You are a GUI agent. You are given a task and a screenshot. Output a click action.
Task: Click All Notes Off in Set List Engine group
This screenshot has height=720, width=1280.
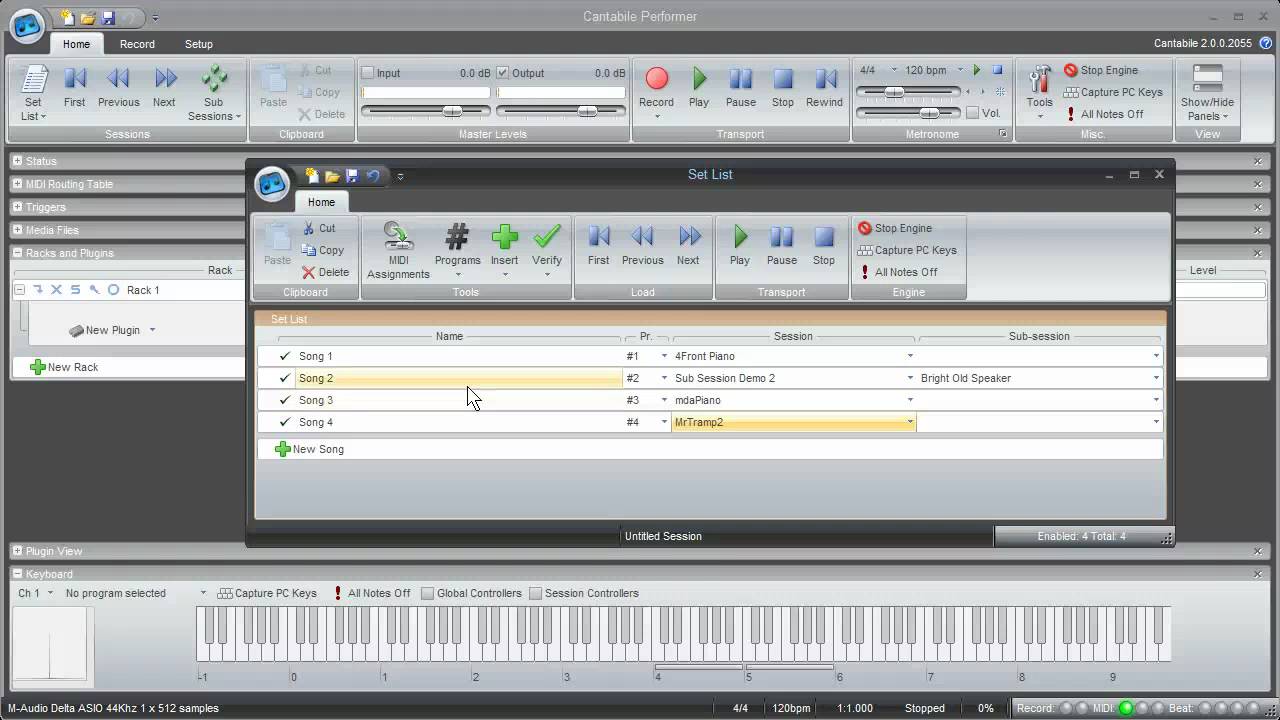pos(899,272)
